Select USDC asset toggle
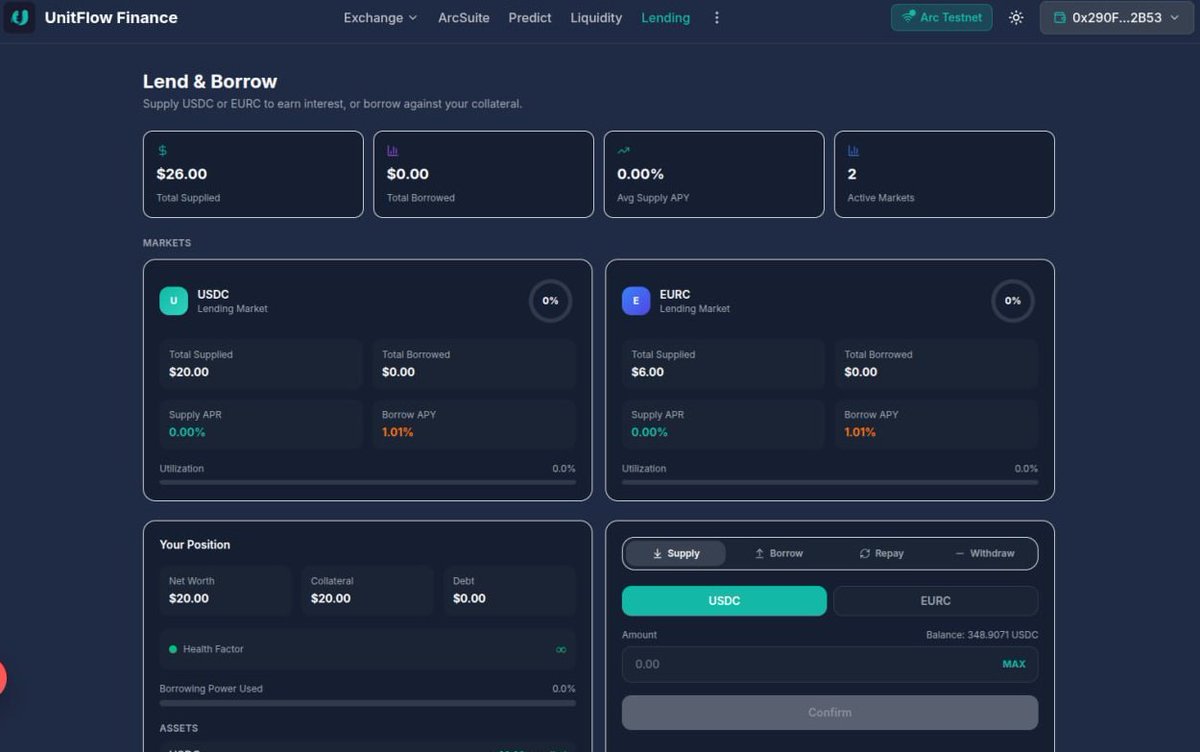 (x=724, y=601)
